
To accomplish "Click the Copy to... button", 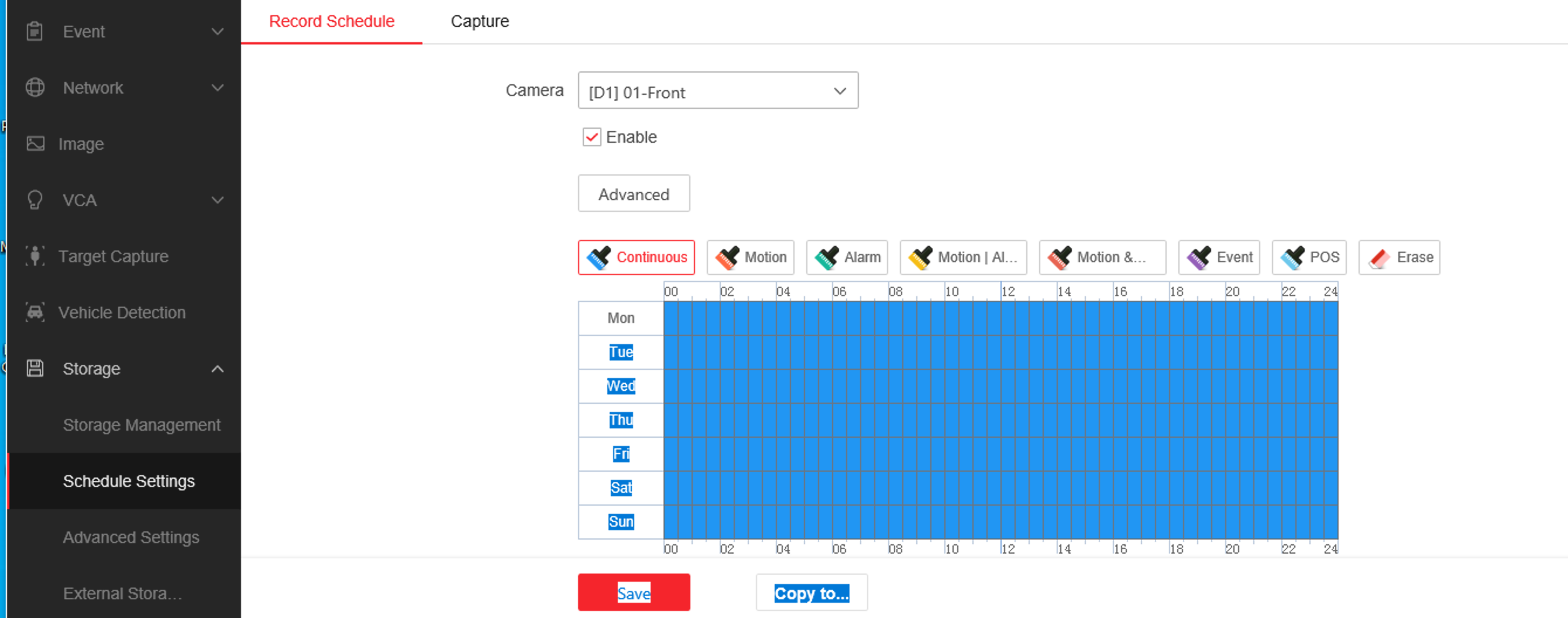I will point(811,592).
